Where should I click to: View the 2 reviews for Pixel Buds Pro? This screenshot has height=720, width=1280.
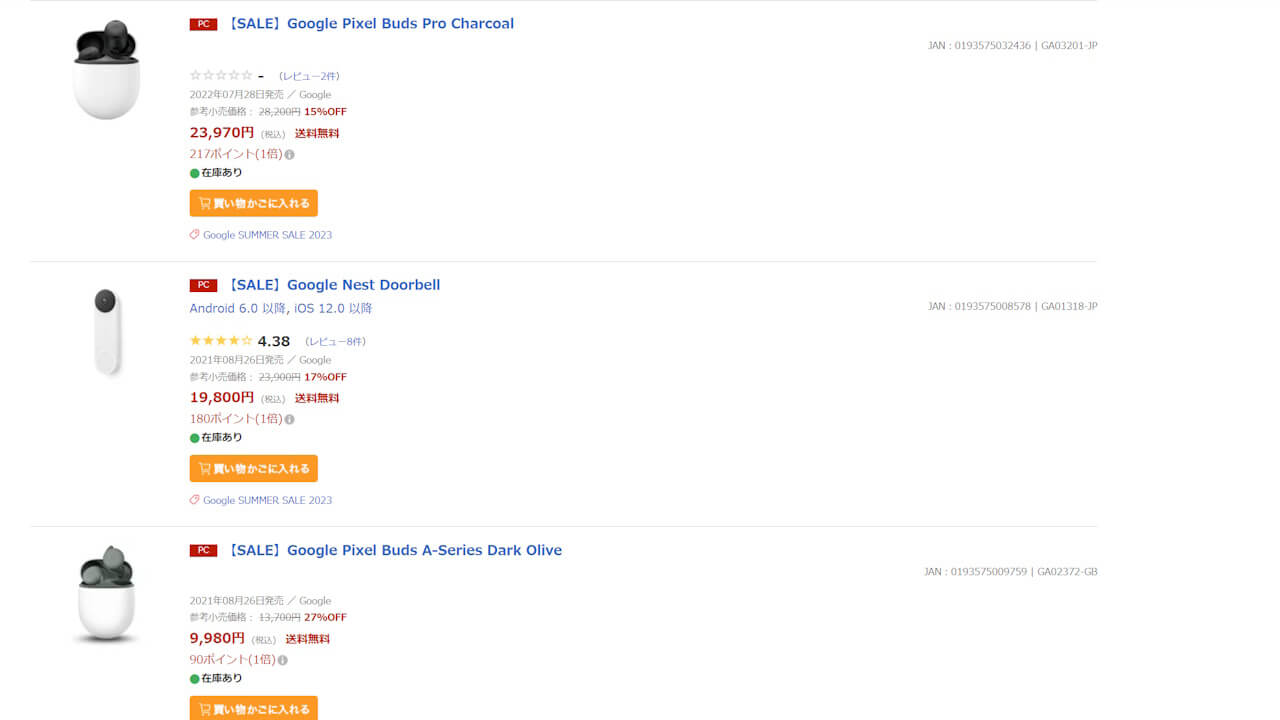tap(309, 76)
